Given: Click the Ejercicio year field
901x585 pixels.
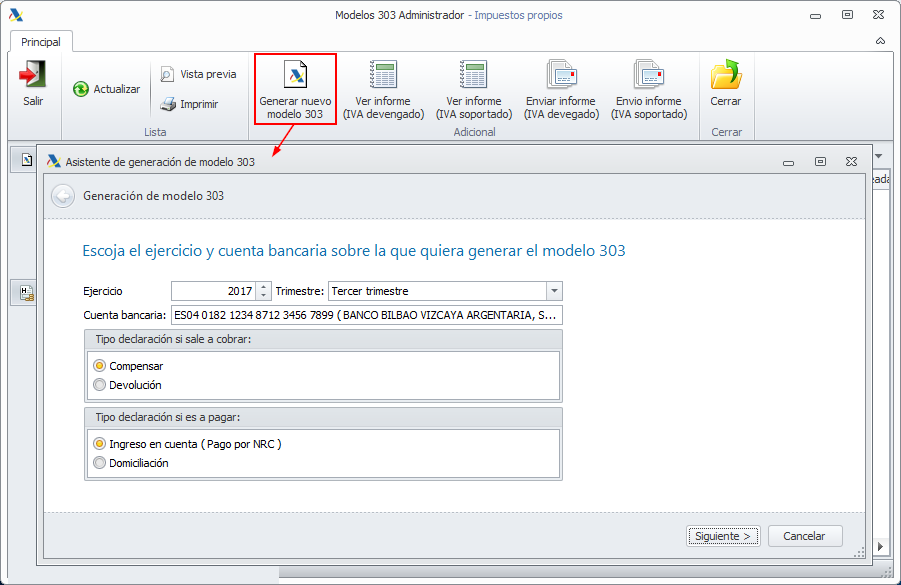Looking at the screenshot, I should pyautogui.click(x=214, y=291).
